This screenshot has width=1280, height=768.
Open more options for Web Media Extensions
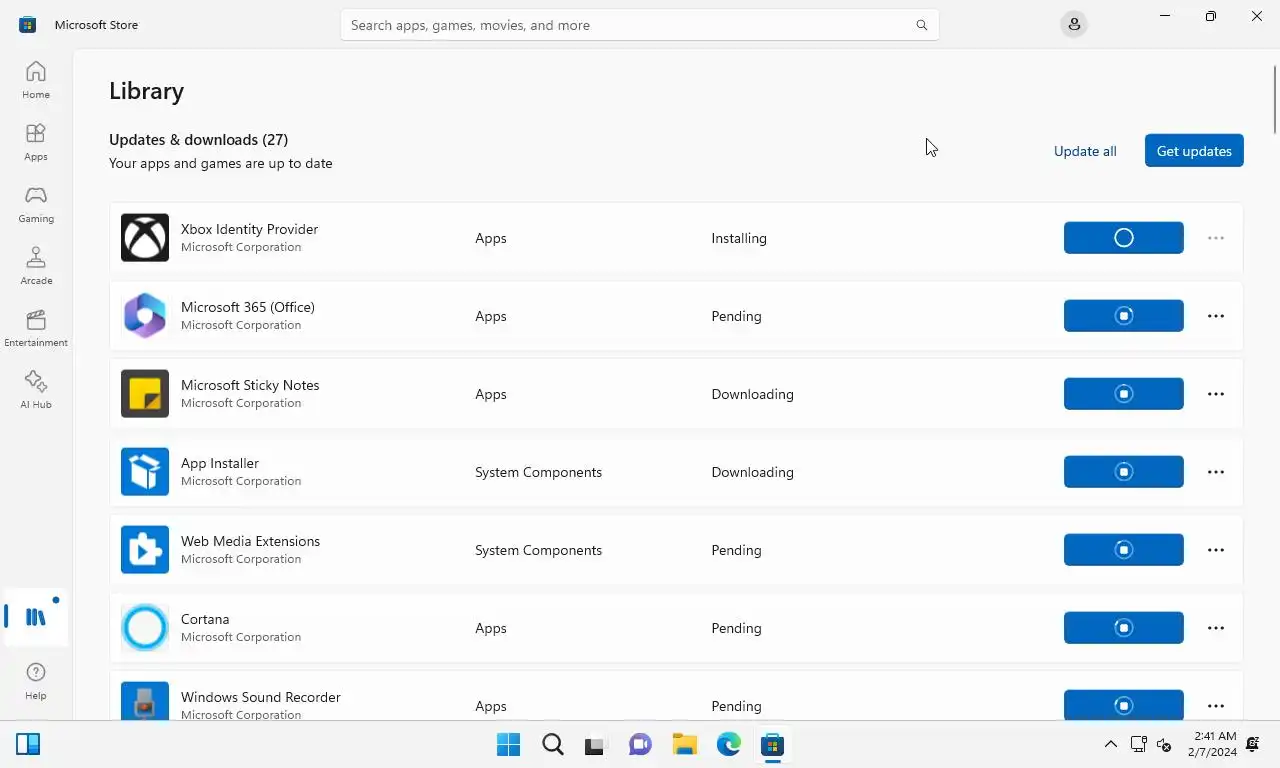(1216, 550)
